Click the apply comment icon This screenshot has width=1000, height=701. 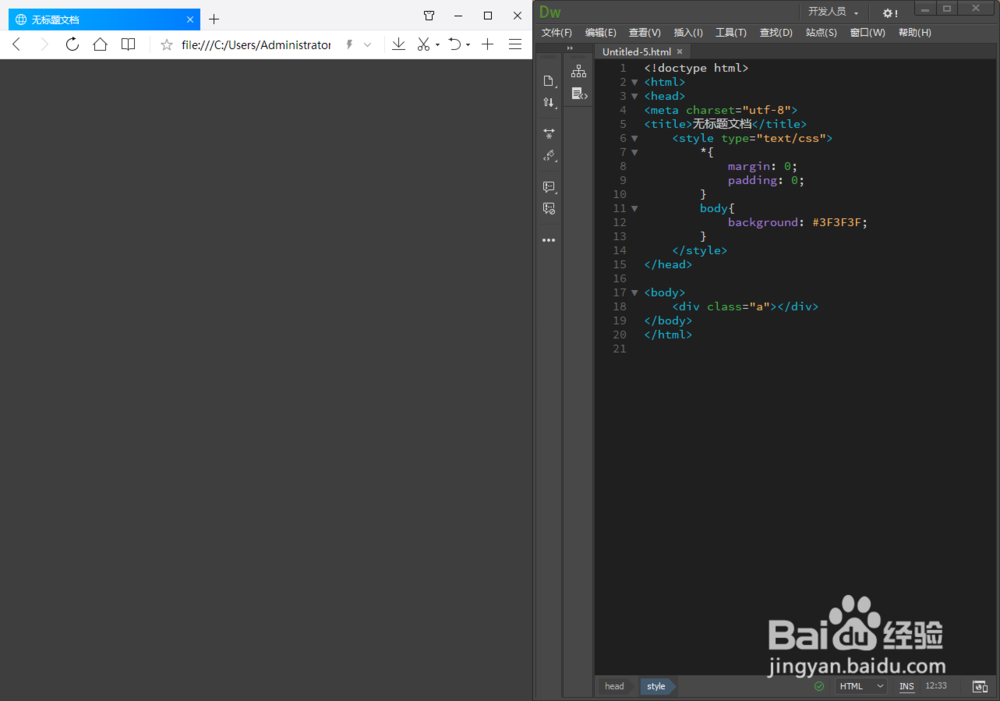(548, 187)
